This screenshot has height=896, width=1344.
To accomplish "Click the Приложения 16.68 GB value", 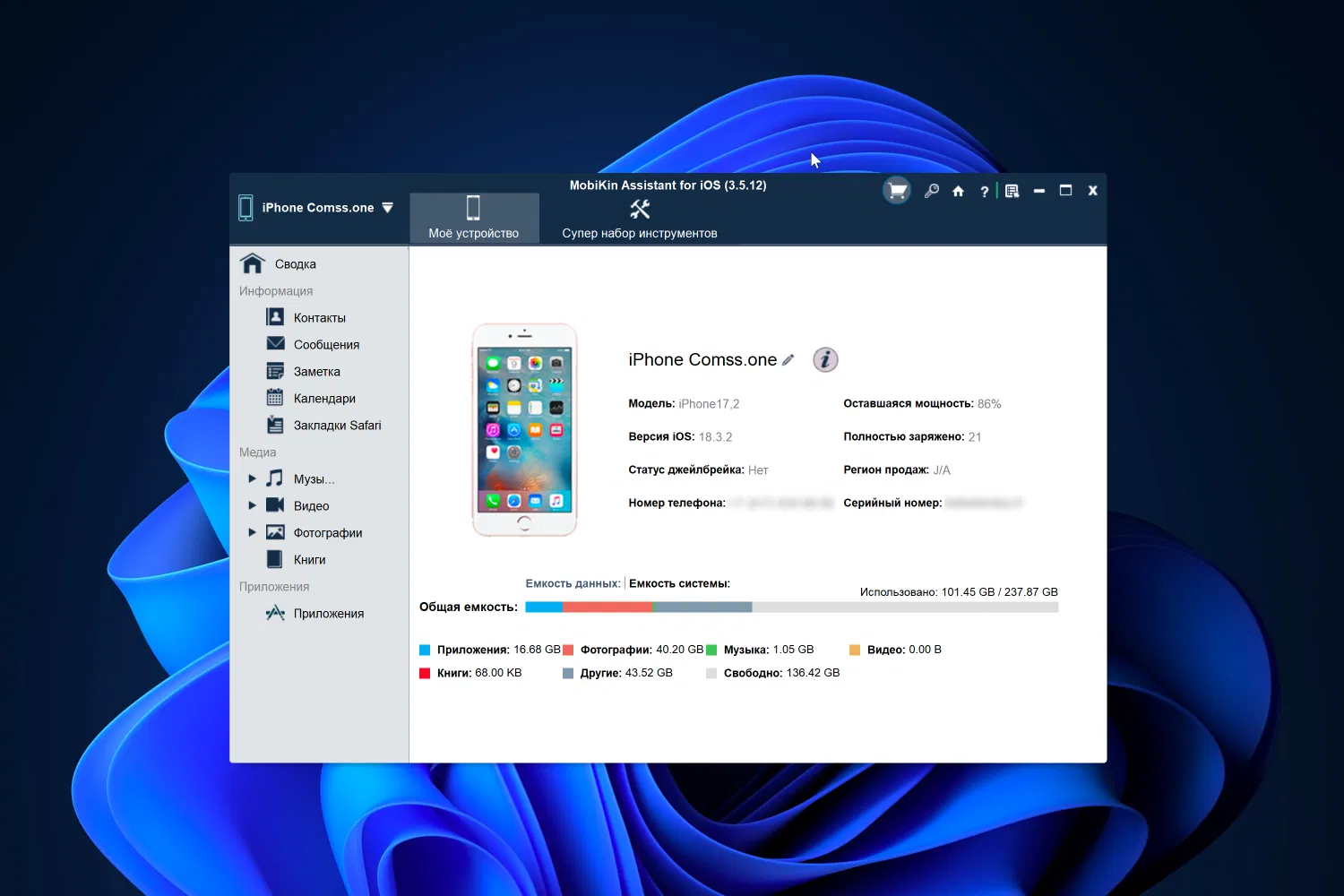I will 537,650.
